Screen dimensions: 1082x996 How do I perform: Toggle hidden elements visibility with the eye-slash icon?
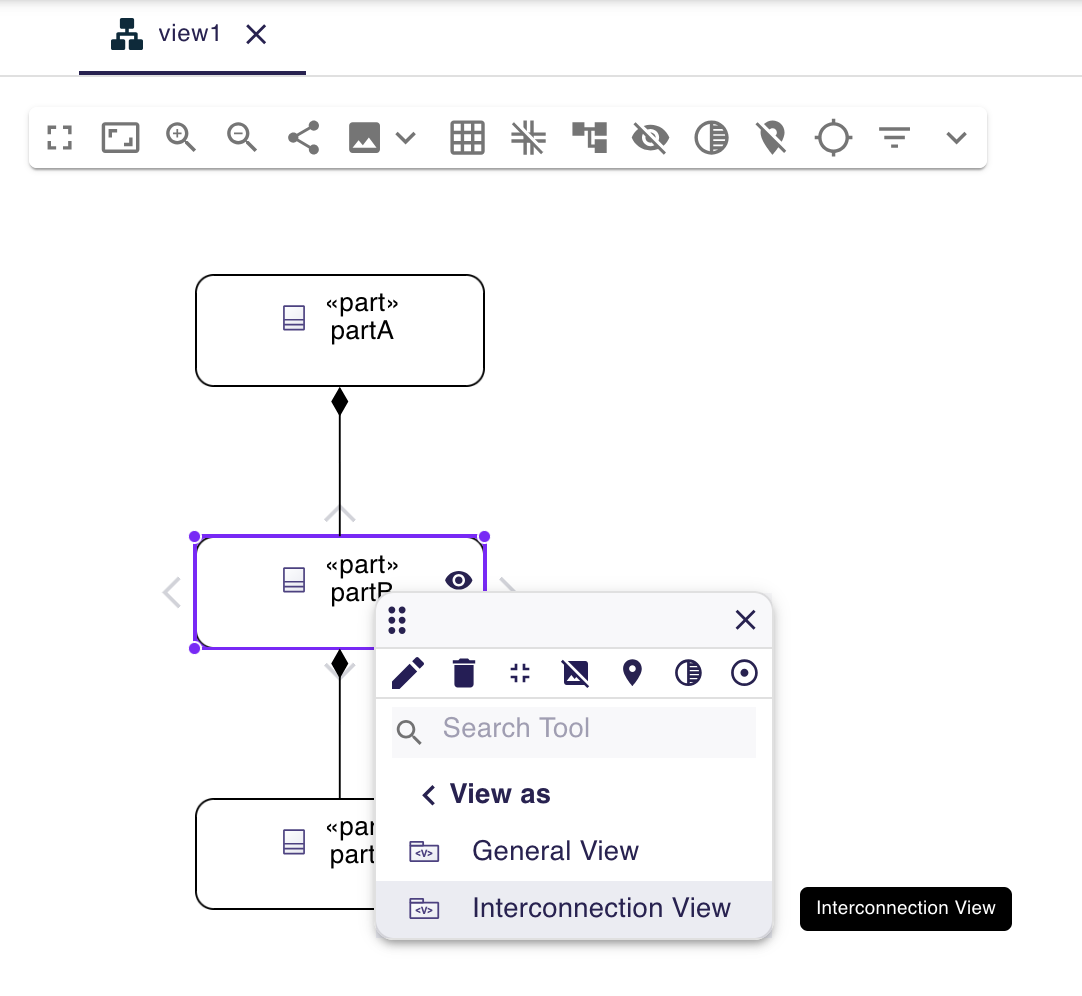(650, 137)
